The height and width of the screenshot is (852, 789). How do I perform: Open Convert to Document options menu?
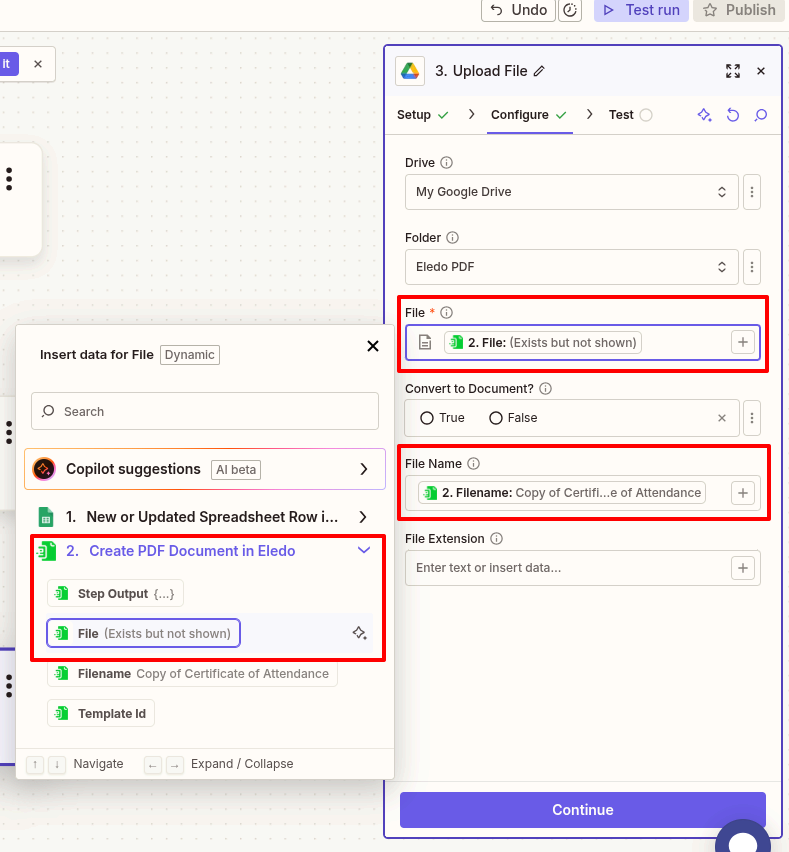coord(752,418)
